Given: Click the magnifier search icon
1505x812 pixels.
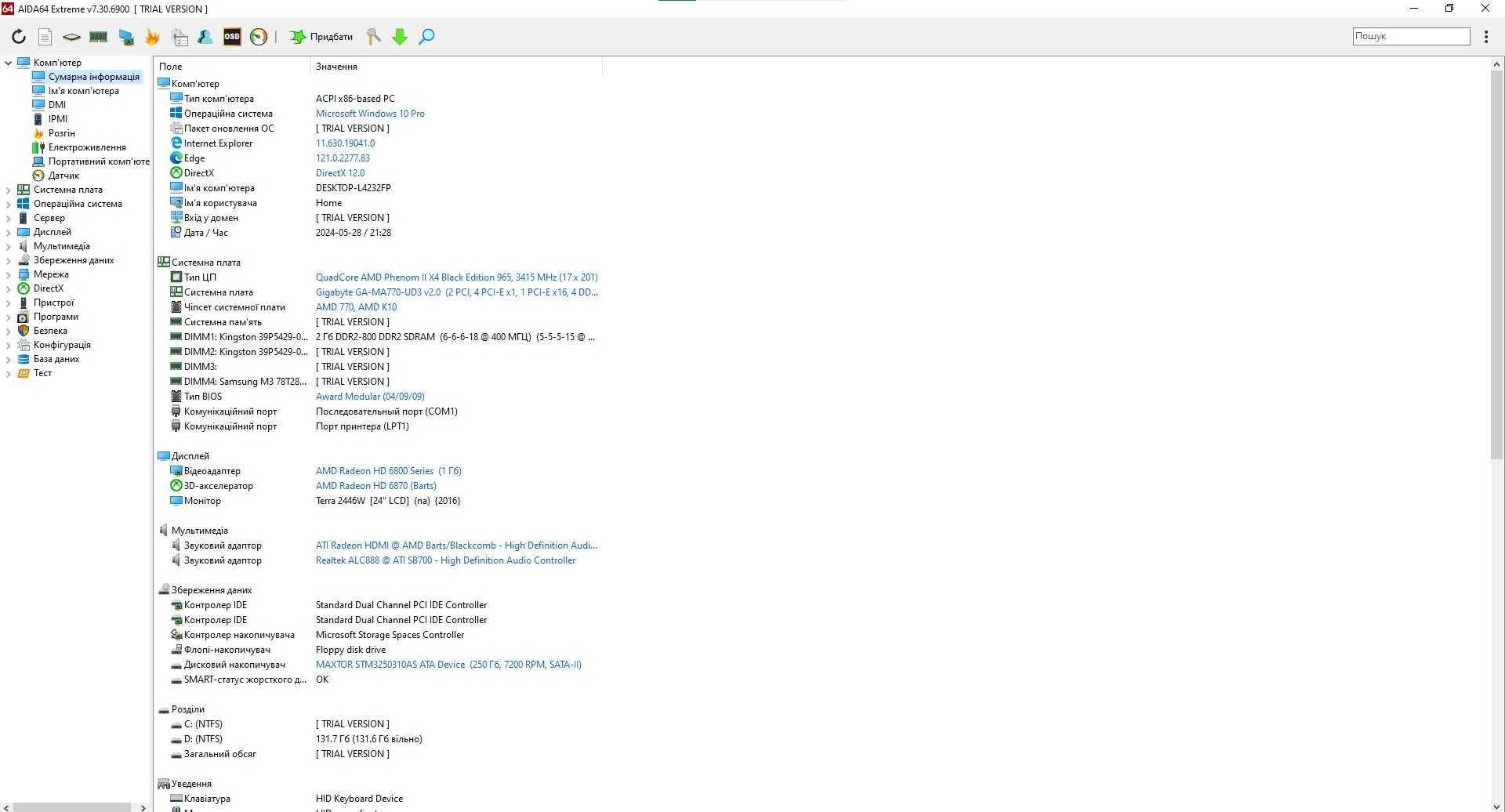Looking at the screenshot, I should (426, 37).
